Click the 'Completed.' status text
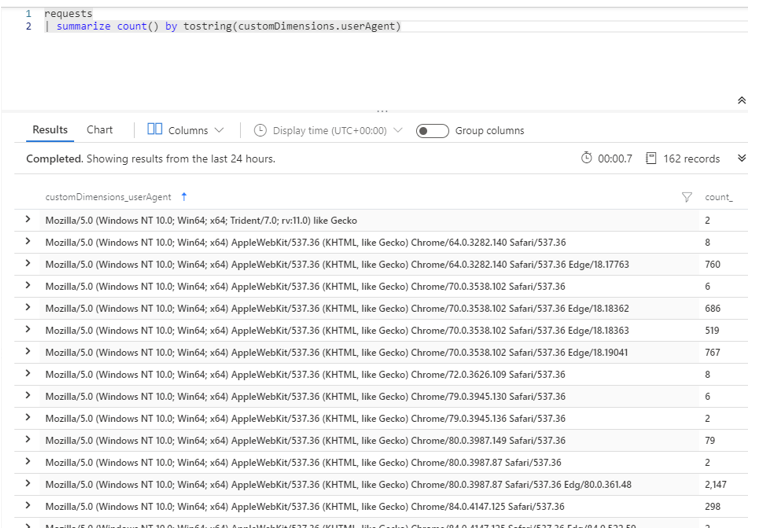The height and width of the screenshot is (528, 767). pos(54,159)
